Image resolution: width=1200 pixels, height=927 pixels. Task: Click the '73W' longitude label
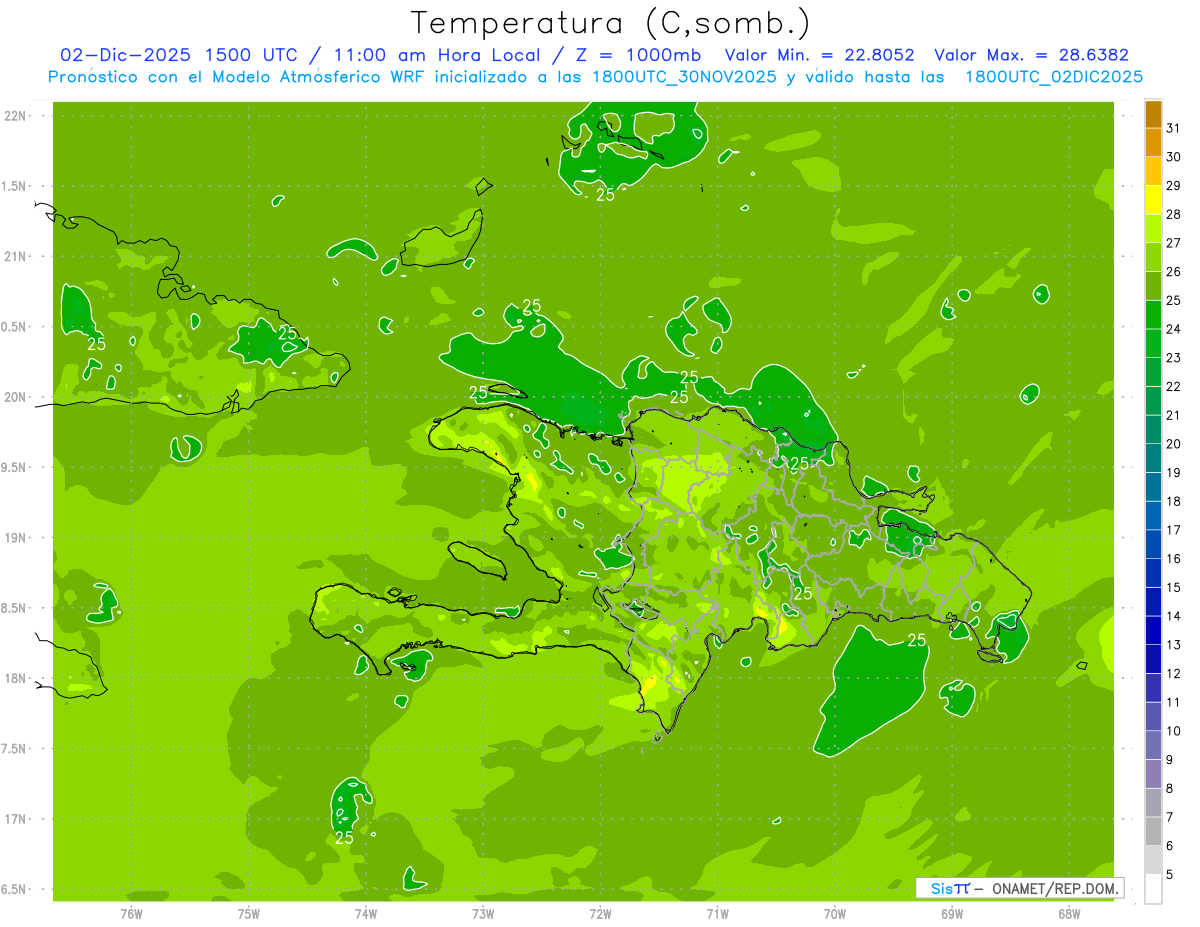[483, 913]
